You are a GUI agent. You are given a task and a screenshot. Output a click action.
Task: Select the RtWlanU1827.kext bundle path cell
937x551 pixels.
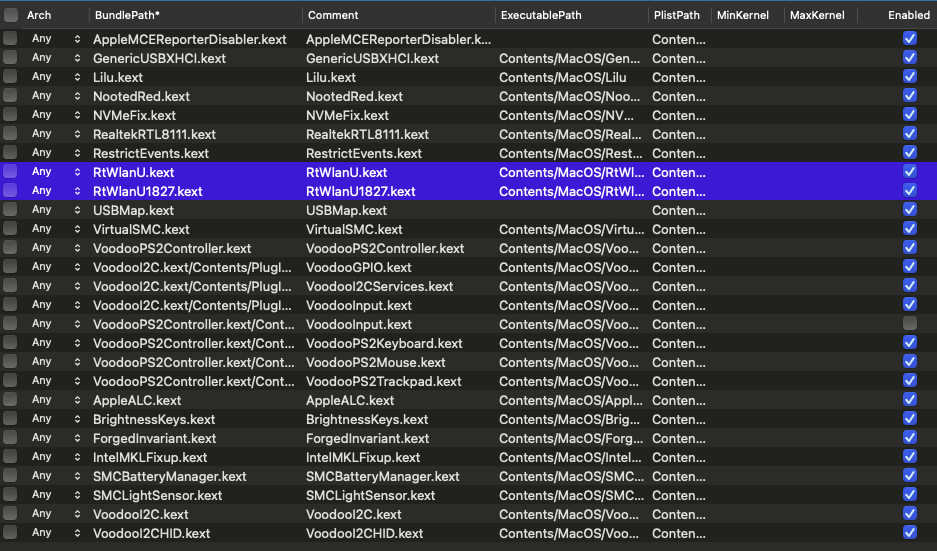click(148, 191)
